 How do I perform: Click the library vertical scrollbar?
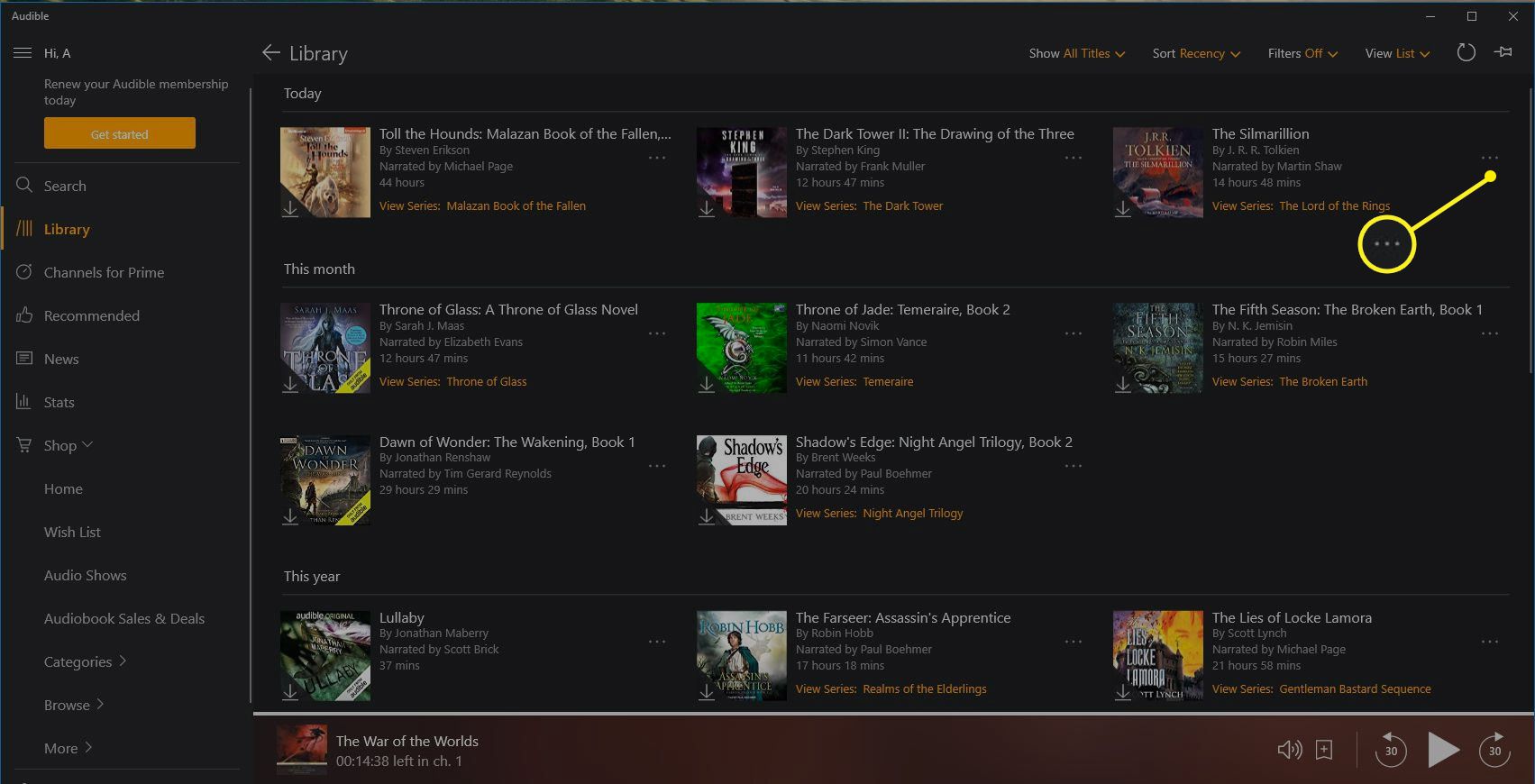click(1530, 230)
